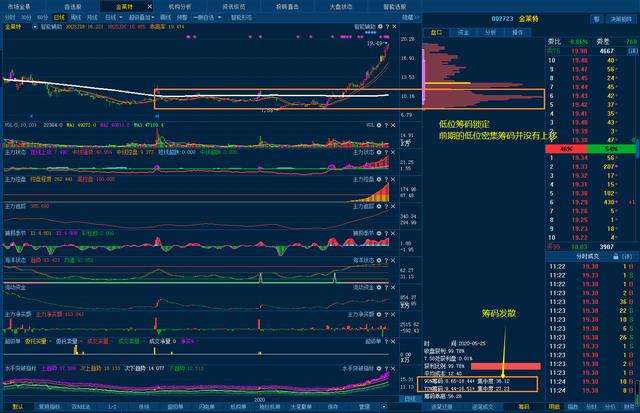640x413 pixels.
Task: Toggle 委托买量 series in 超级单 panel
Action: [x=35, y=341]
